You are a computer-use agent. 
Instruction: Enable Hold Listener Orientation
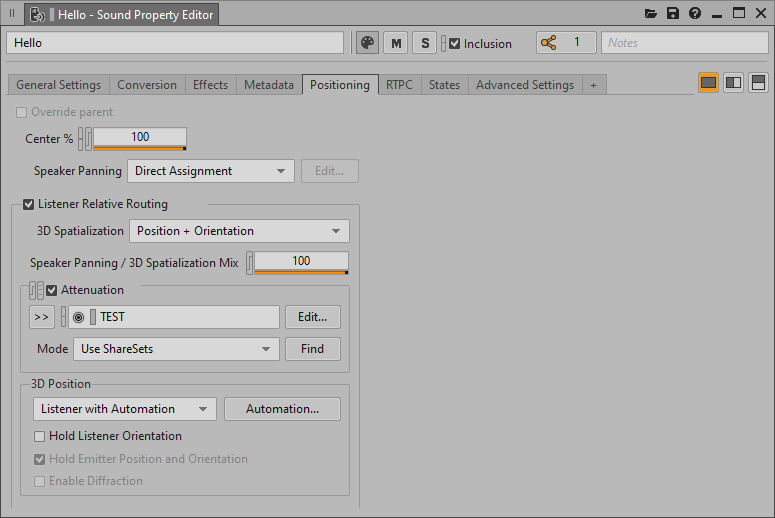[x=40, y=436]
